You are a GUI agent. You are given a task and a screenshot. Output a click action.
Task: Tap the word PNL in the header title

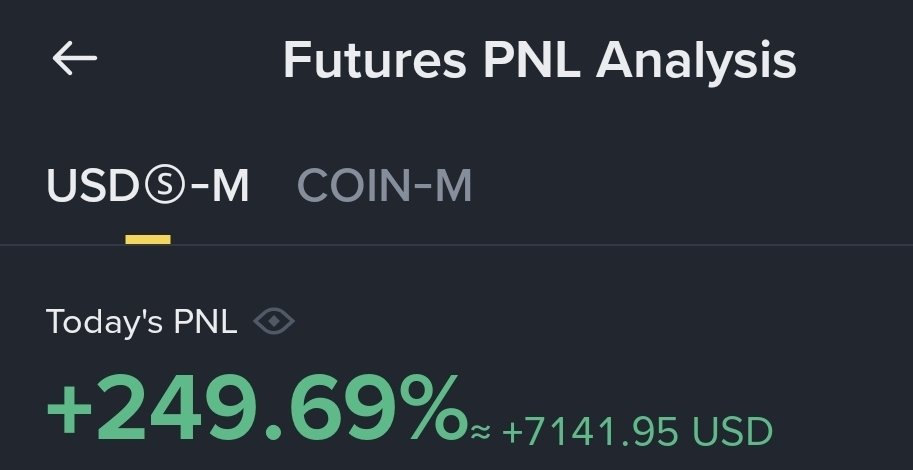click(531, 60)
